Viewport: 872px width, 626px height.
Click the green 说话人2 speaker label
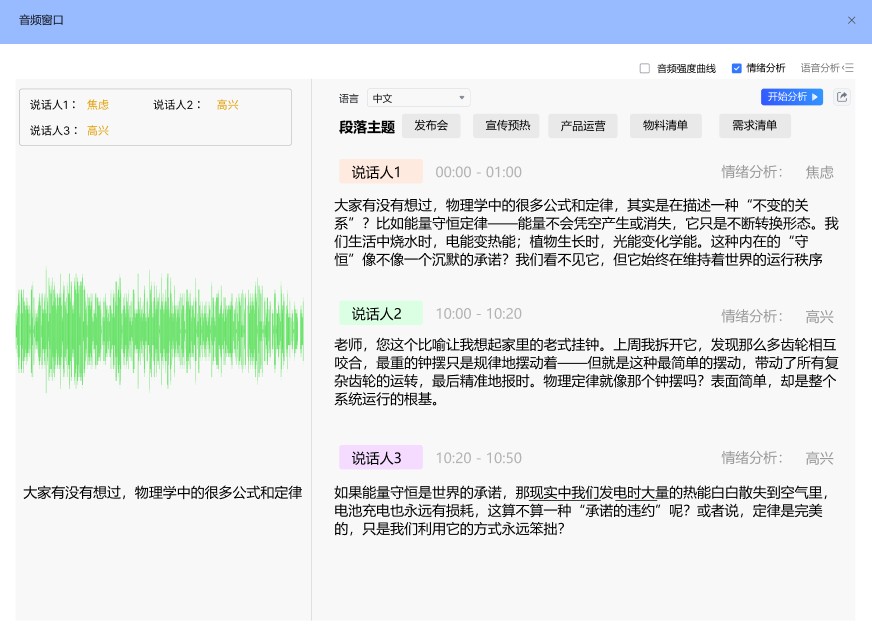381,314
